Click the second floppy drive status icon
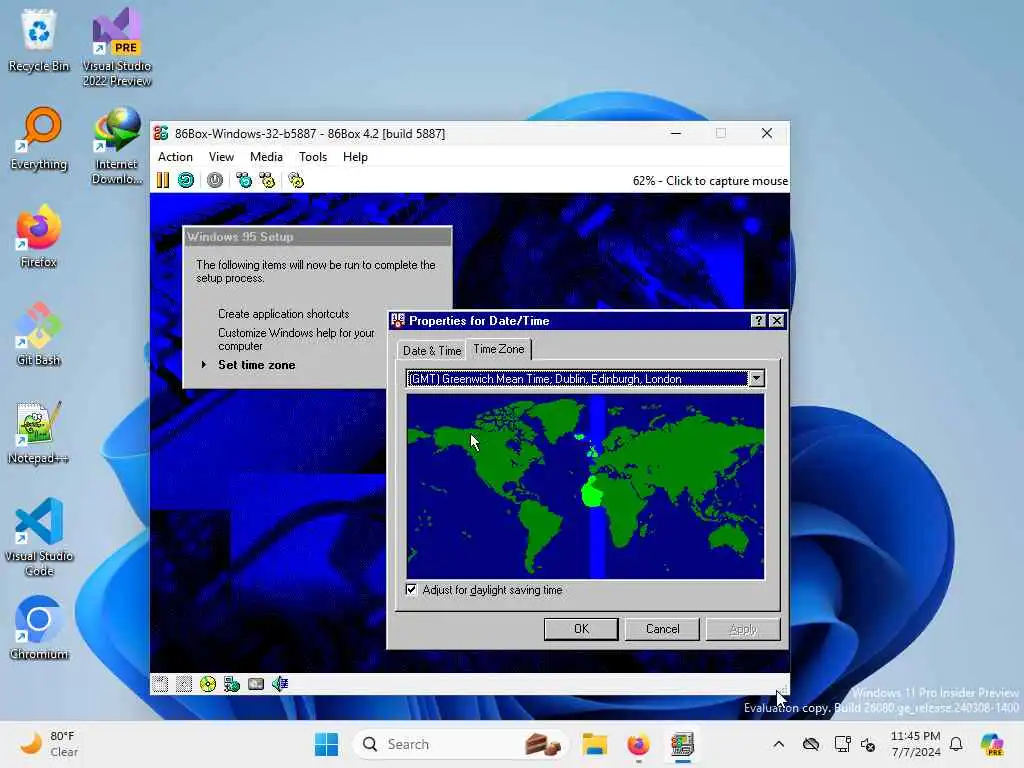The width and height of the screenshot is (1024, 768). tap(184, 684)
